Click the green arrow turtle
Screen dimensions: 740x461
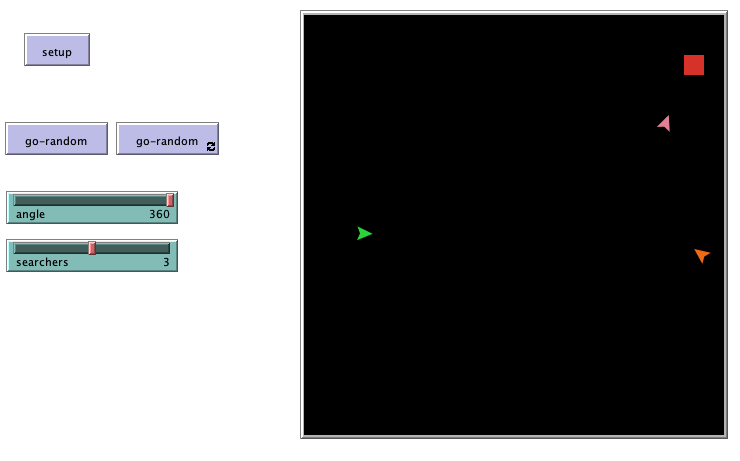click(x=364, y=233)
